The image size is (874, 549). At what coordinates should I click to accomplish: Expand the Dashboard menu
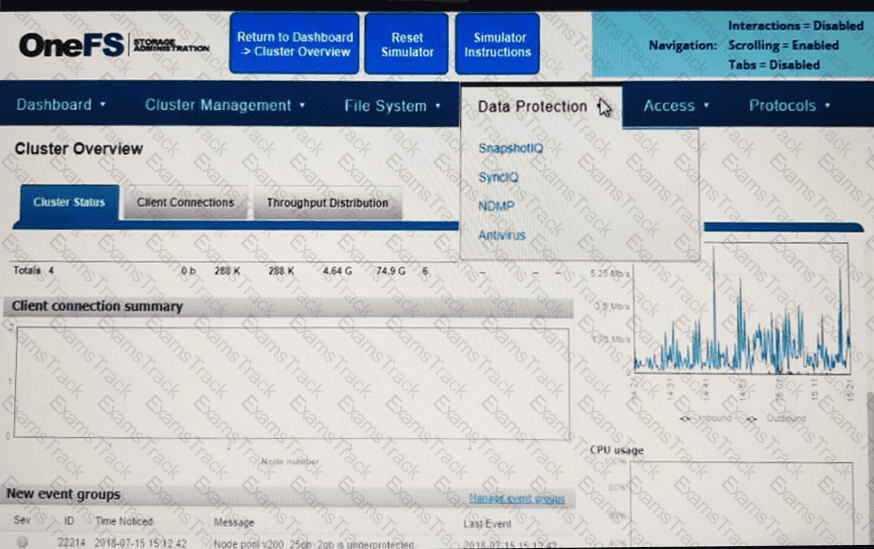pyautogui.click(x=61, y=105)
